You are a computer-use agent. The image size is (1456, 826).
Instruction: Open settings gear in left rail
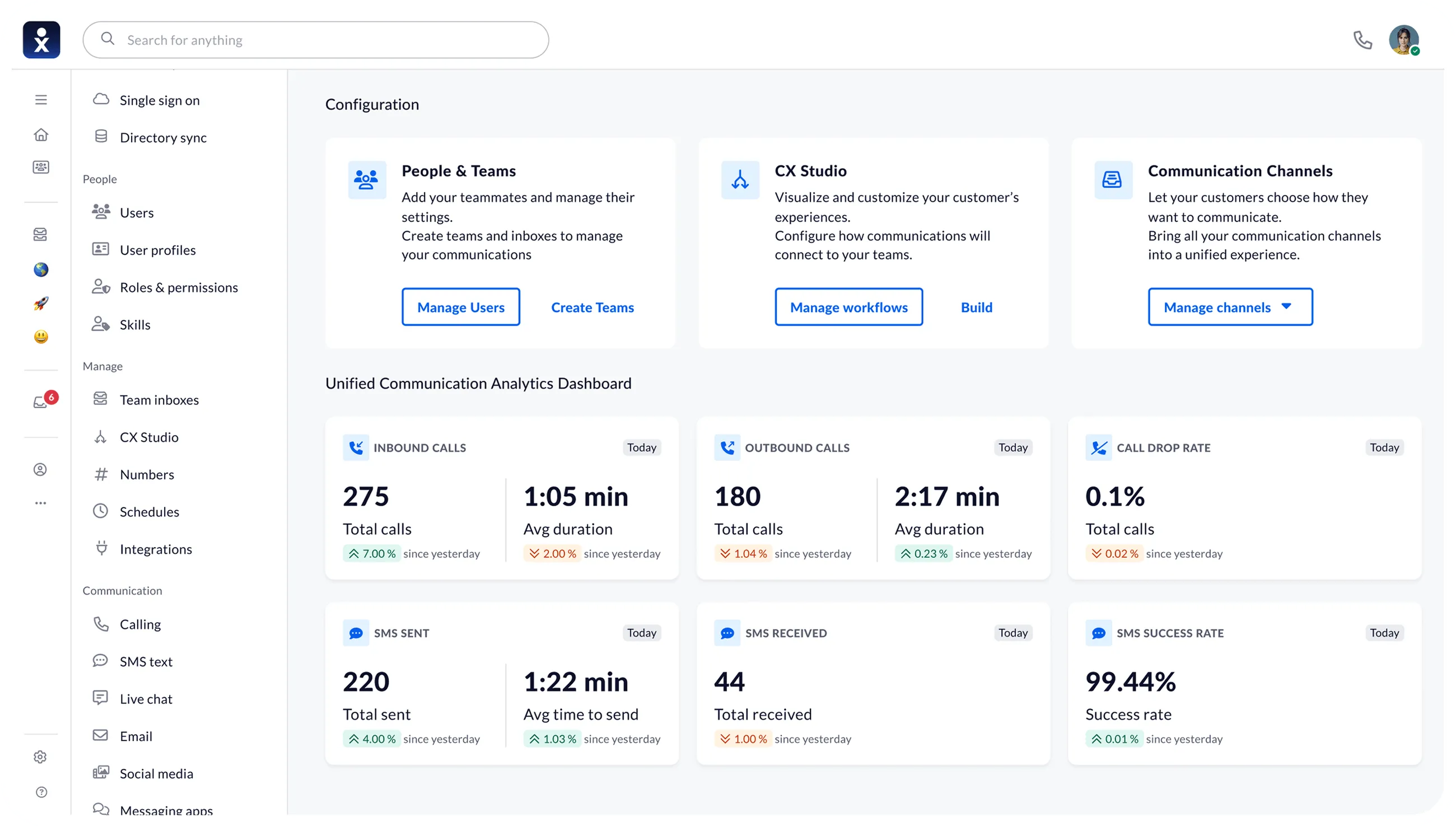40,757
